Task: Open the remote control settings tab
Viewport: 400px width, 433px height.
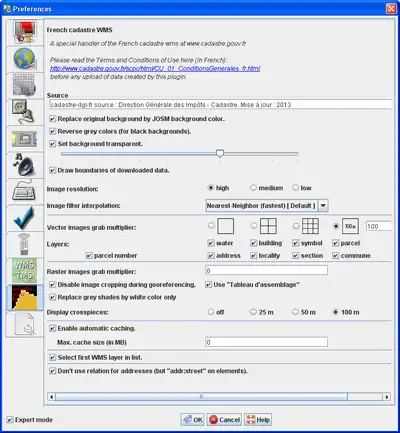Action: 24,245
